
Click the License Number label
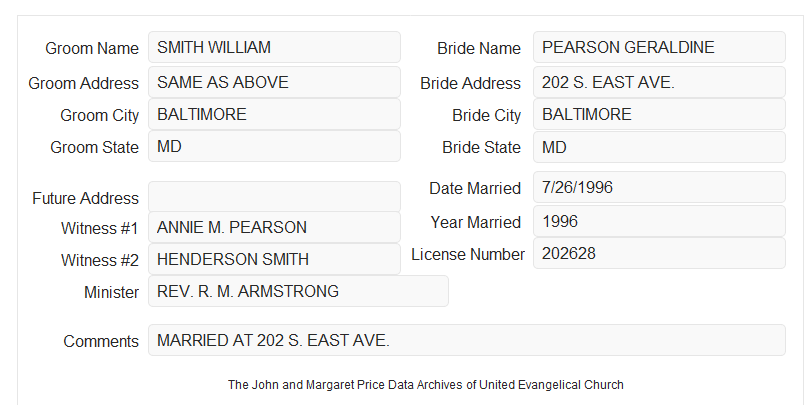coord(468,255)
